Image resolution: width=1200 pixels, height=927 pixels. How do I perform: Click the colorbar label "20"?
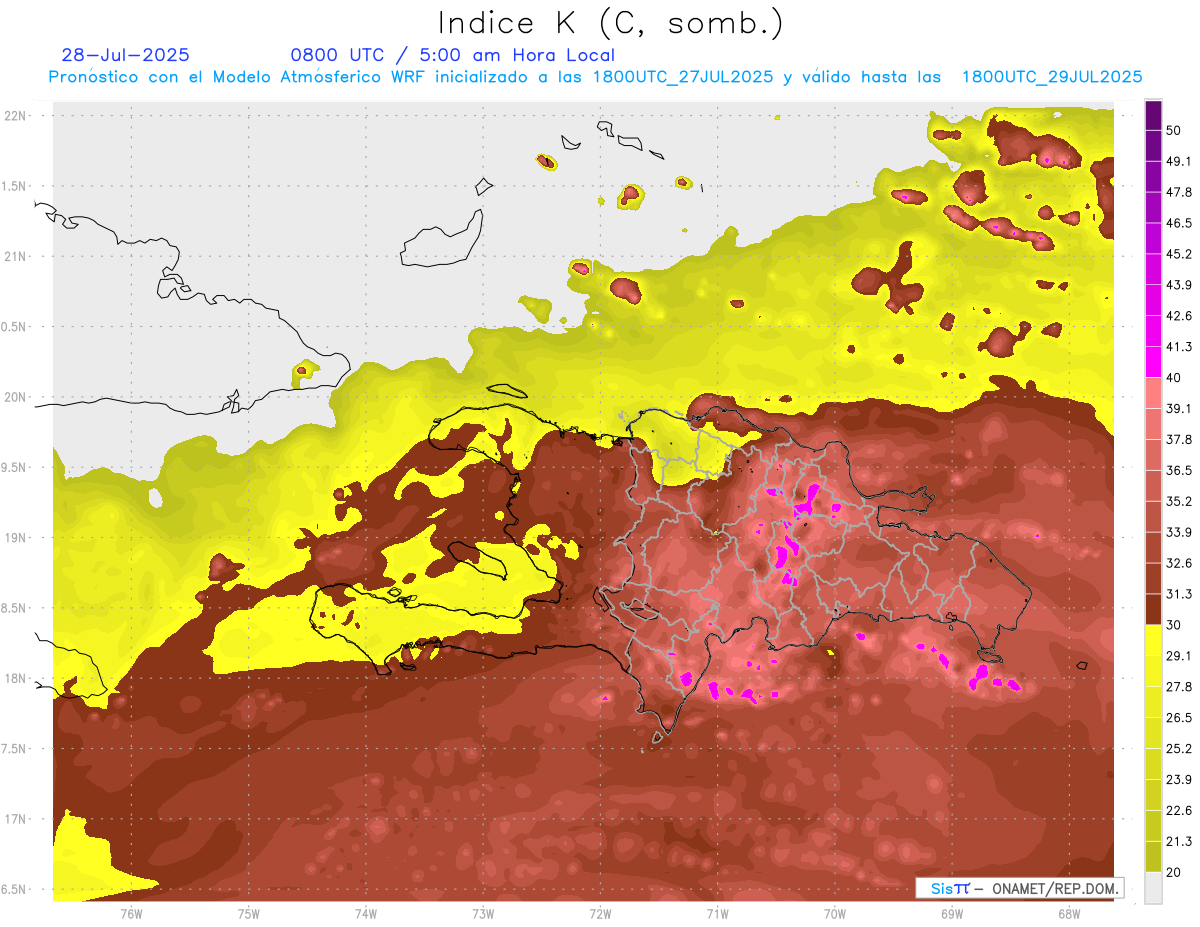1174,872
